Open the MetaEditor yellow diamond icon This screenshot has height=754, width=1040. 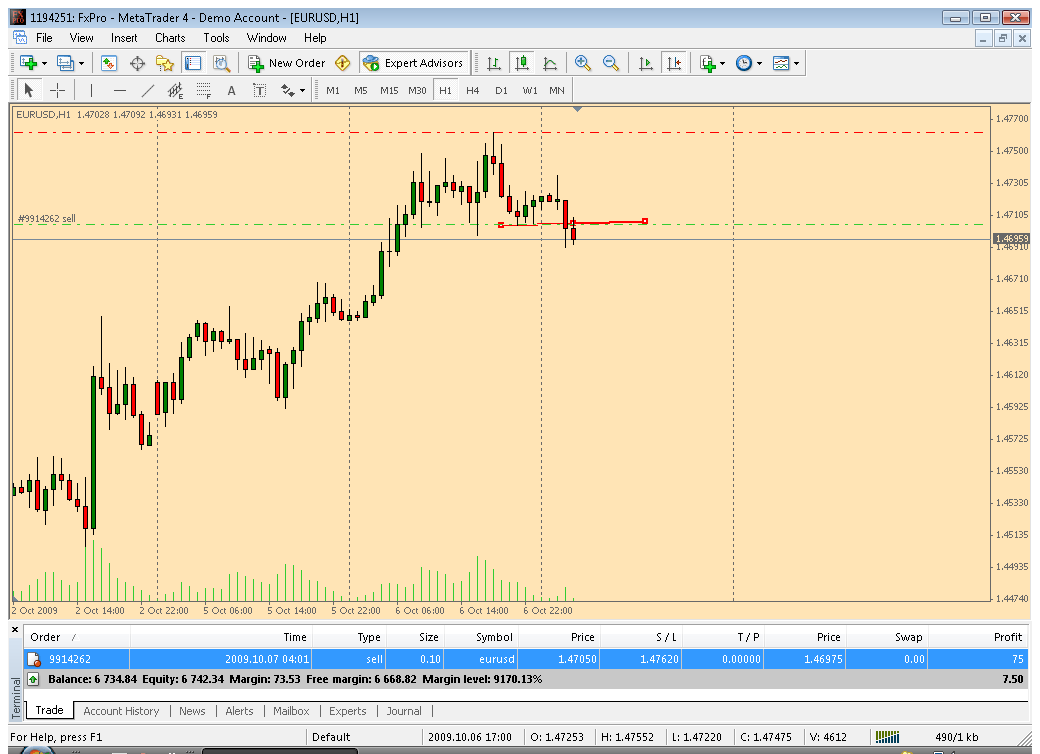342,63
